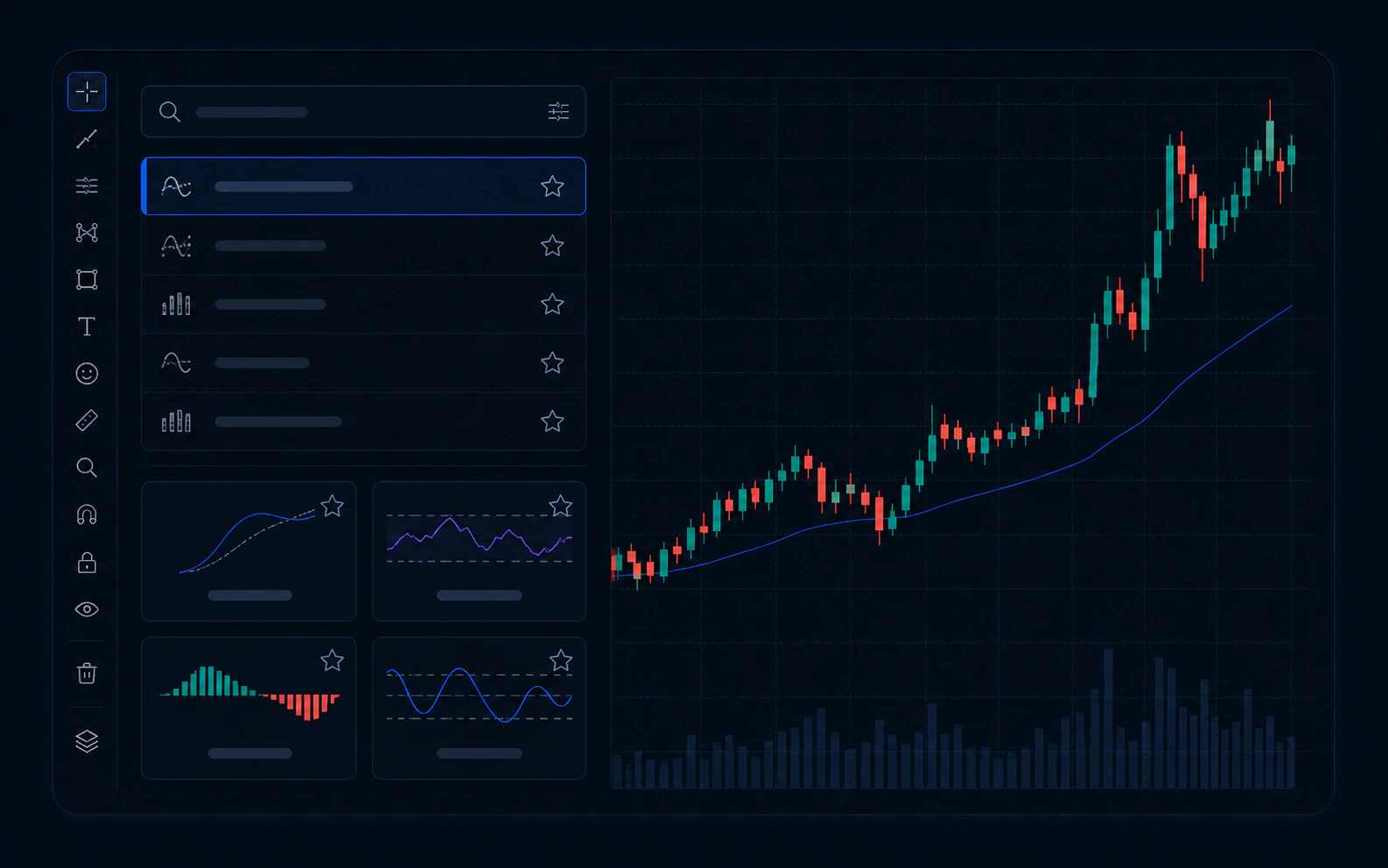Favorite the second indicator row
This screenshot has height=868, width=1388.
[x=552, y=246]
